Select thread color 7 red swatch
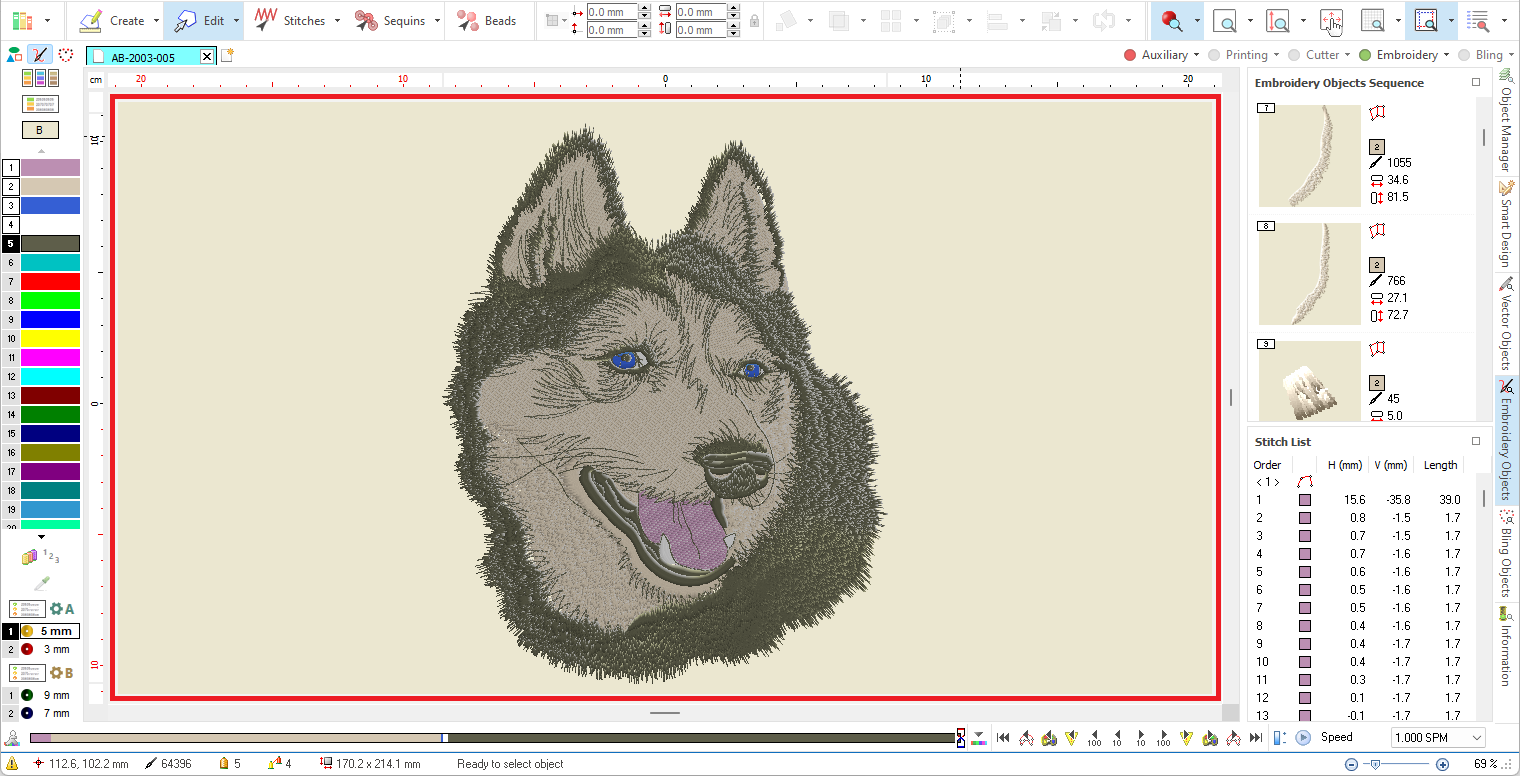This screenshot has width=1520, height=776. point(50,281)
